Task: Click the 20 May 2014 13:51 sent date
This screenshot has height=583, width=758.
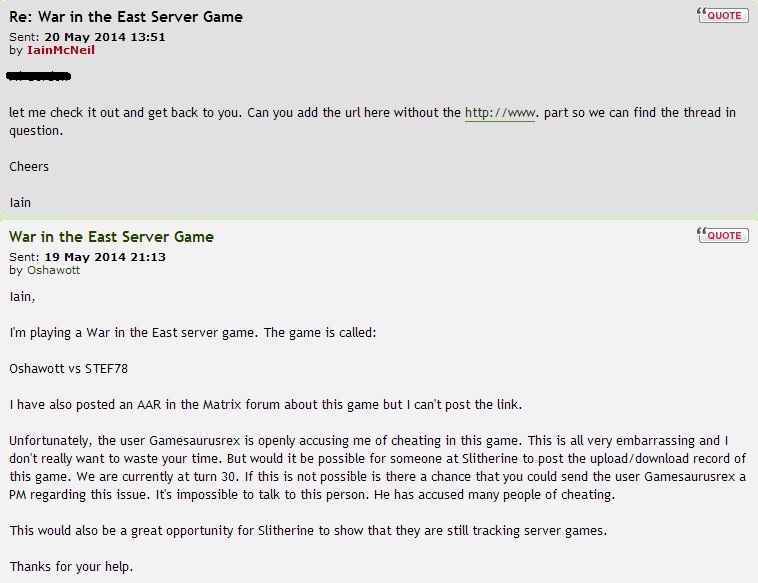Action: (x=105, y=37)
